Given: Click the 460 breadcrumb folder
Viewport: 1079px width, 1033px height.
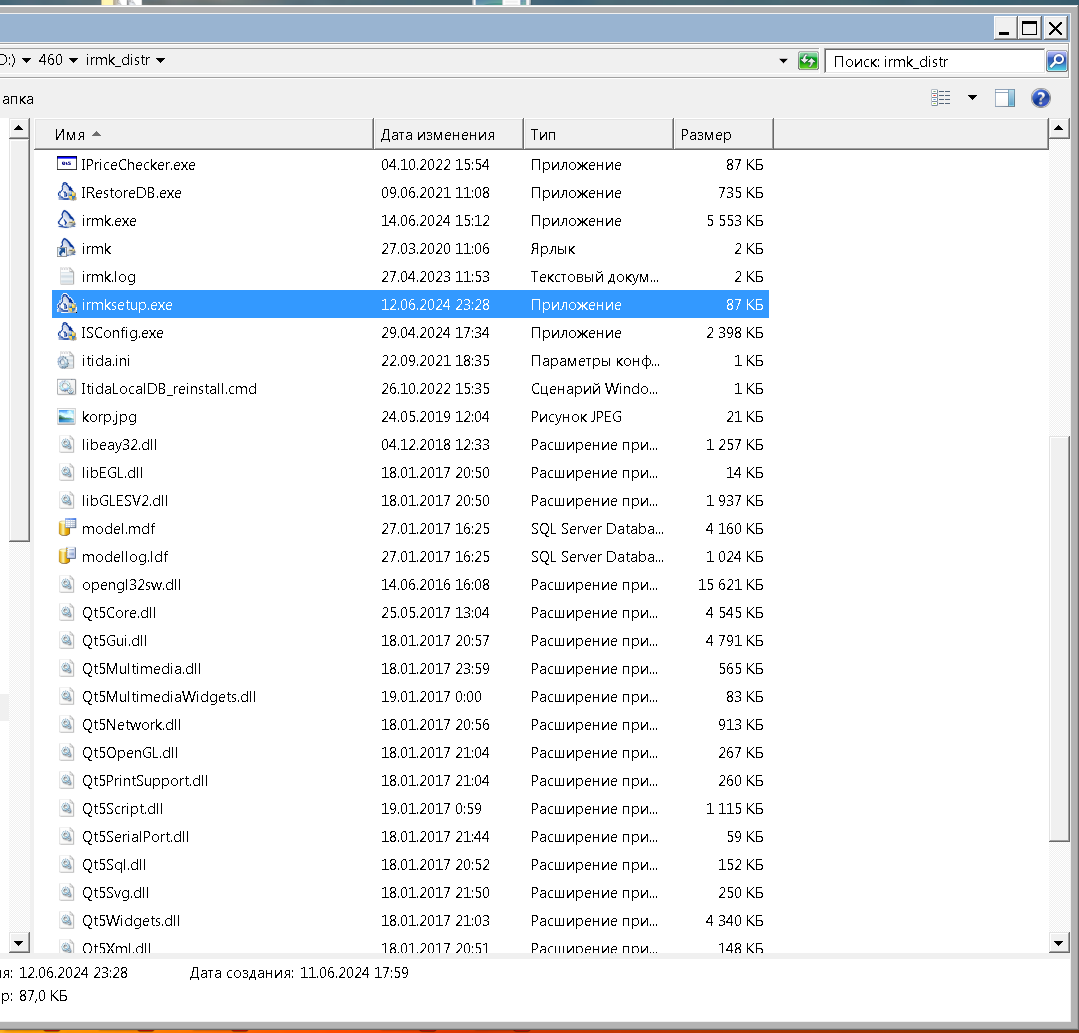Looking at the screenshot, I should pyautogui.click(x=50, y=60).
